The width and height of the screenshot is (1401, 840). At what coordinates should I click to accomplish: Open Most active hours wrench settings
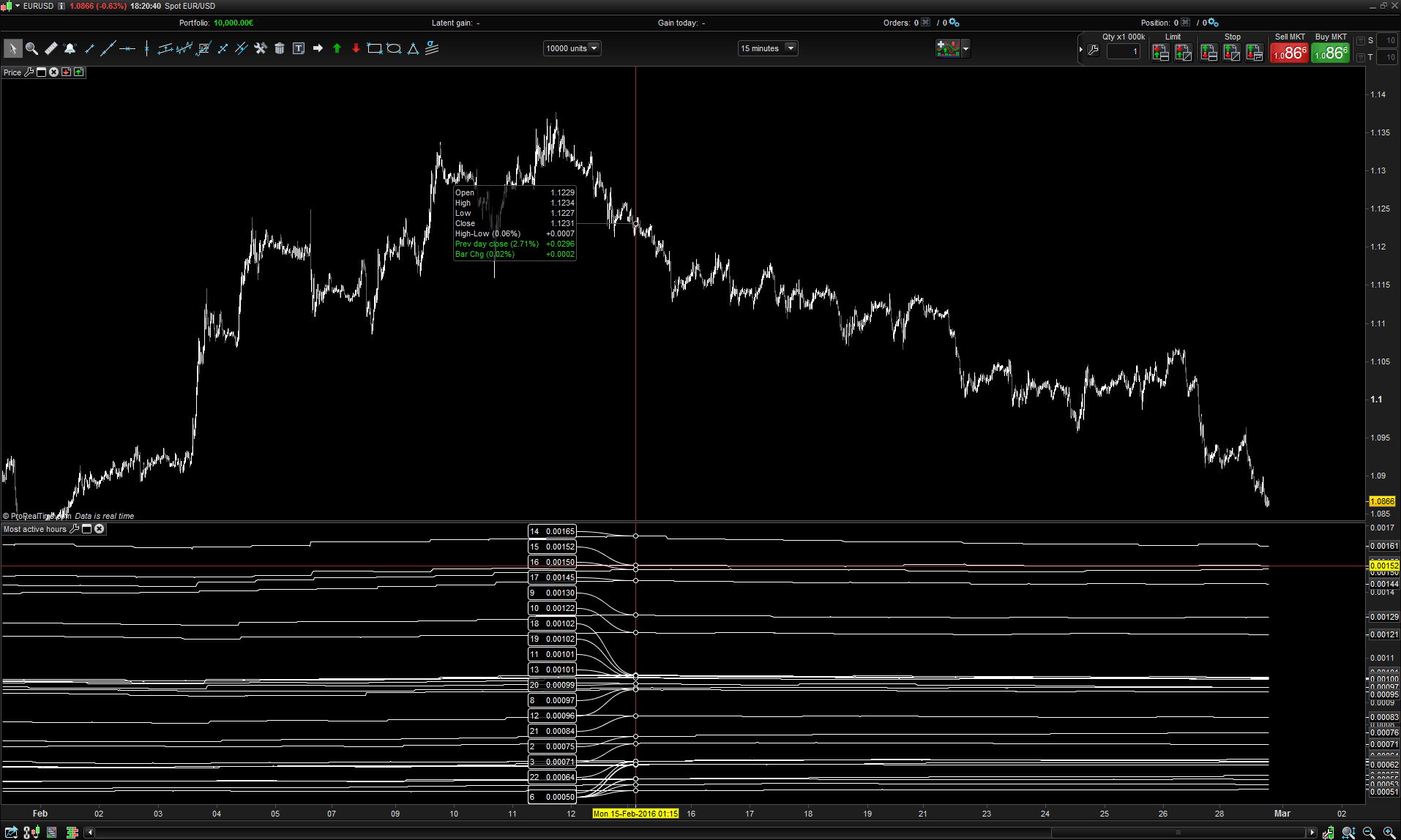[x=74, y=528]
